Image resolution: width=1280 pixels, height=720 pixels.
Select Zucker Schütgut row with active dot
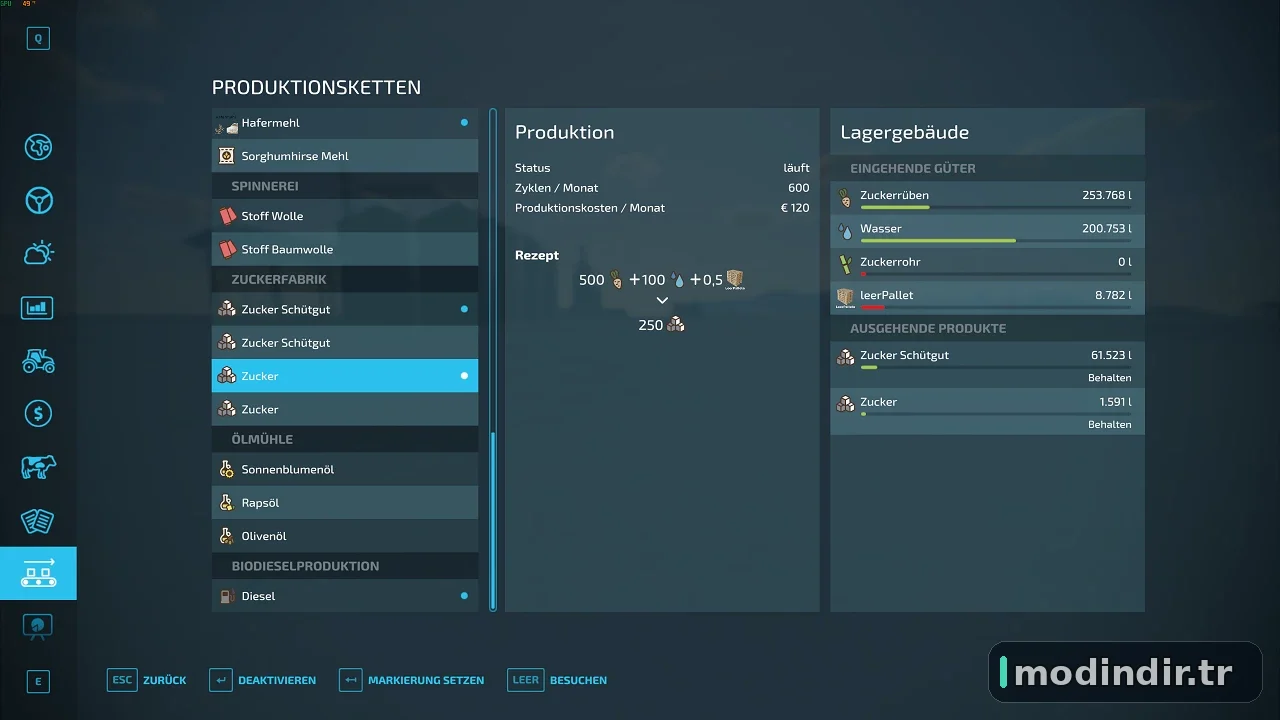tap(345, 309)
